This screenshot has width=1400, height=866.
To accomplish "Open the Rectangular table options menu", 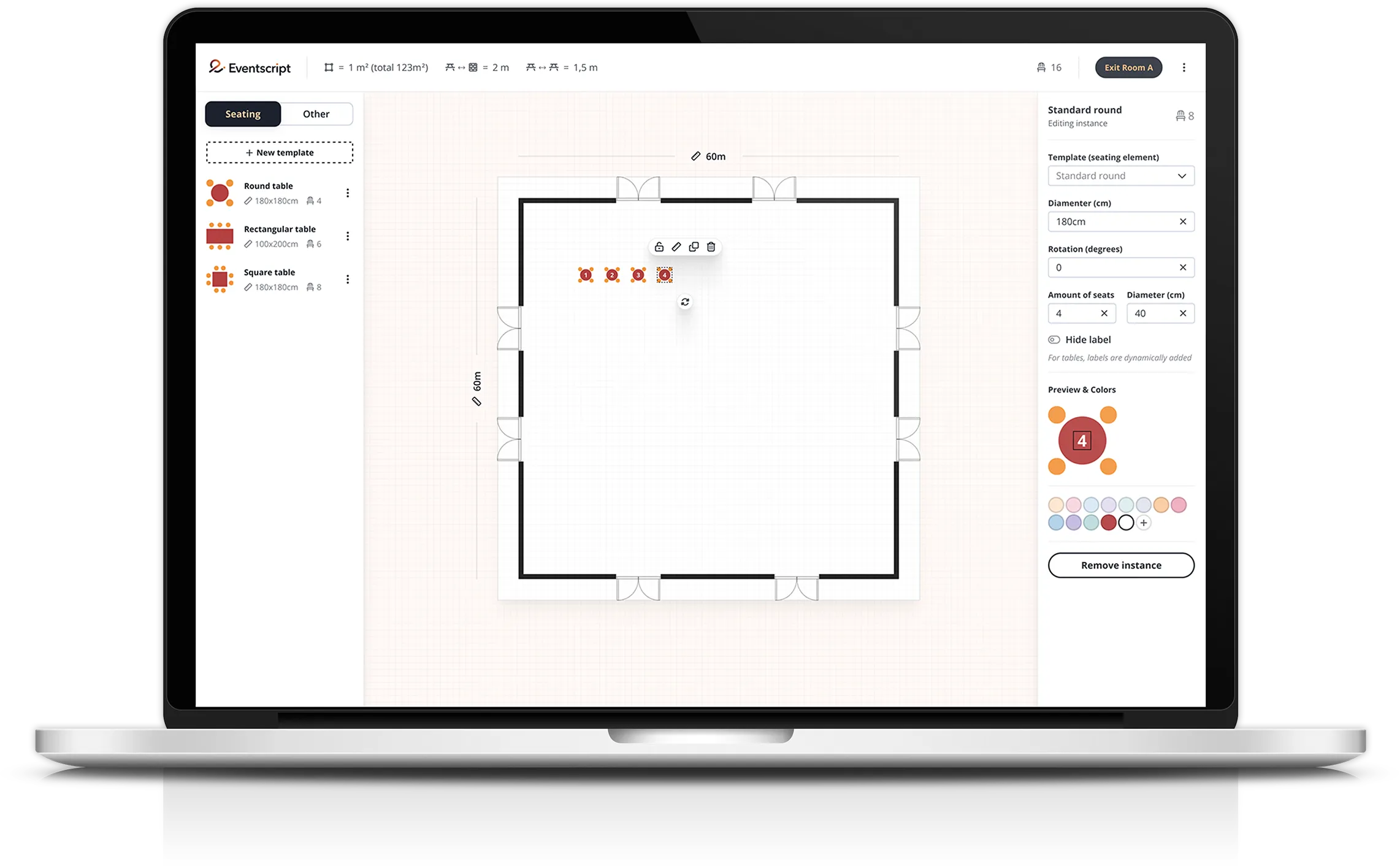I will click(x=348, y=236).
